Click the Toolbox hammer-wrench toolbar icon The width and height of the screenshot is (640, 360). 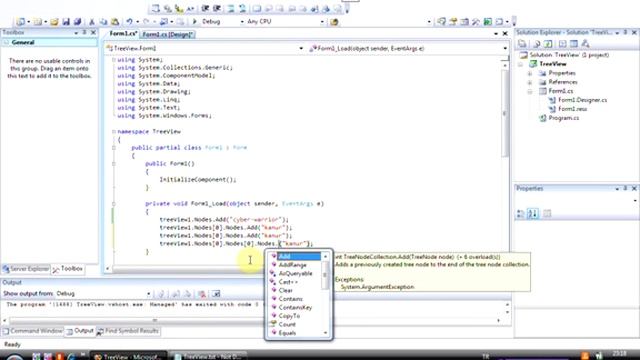[x=476, y=22]
